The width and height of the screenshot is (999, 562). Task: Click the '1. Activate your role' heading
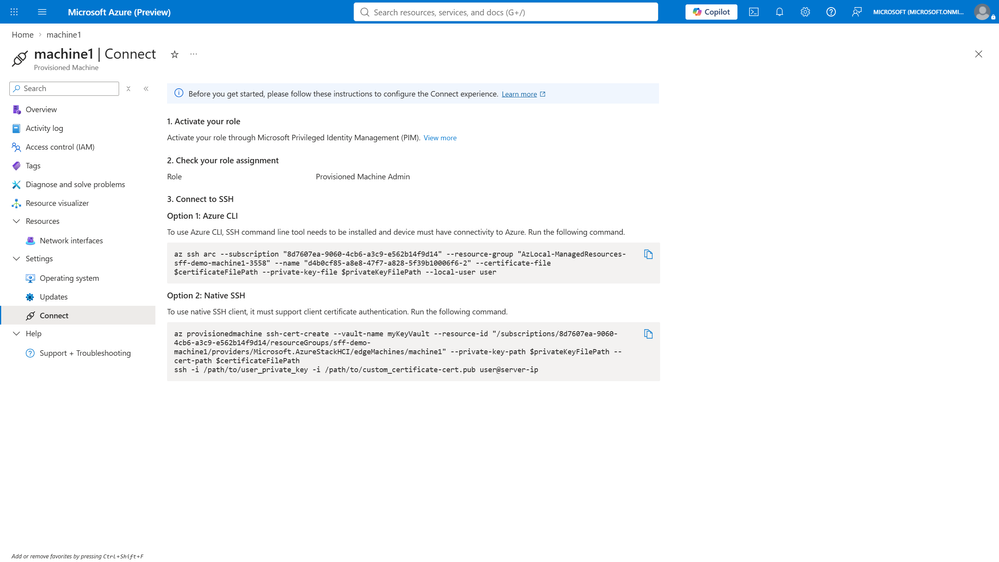(204, 121)
